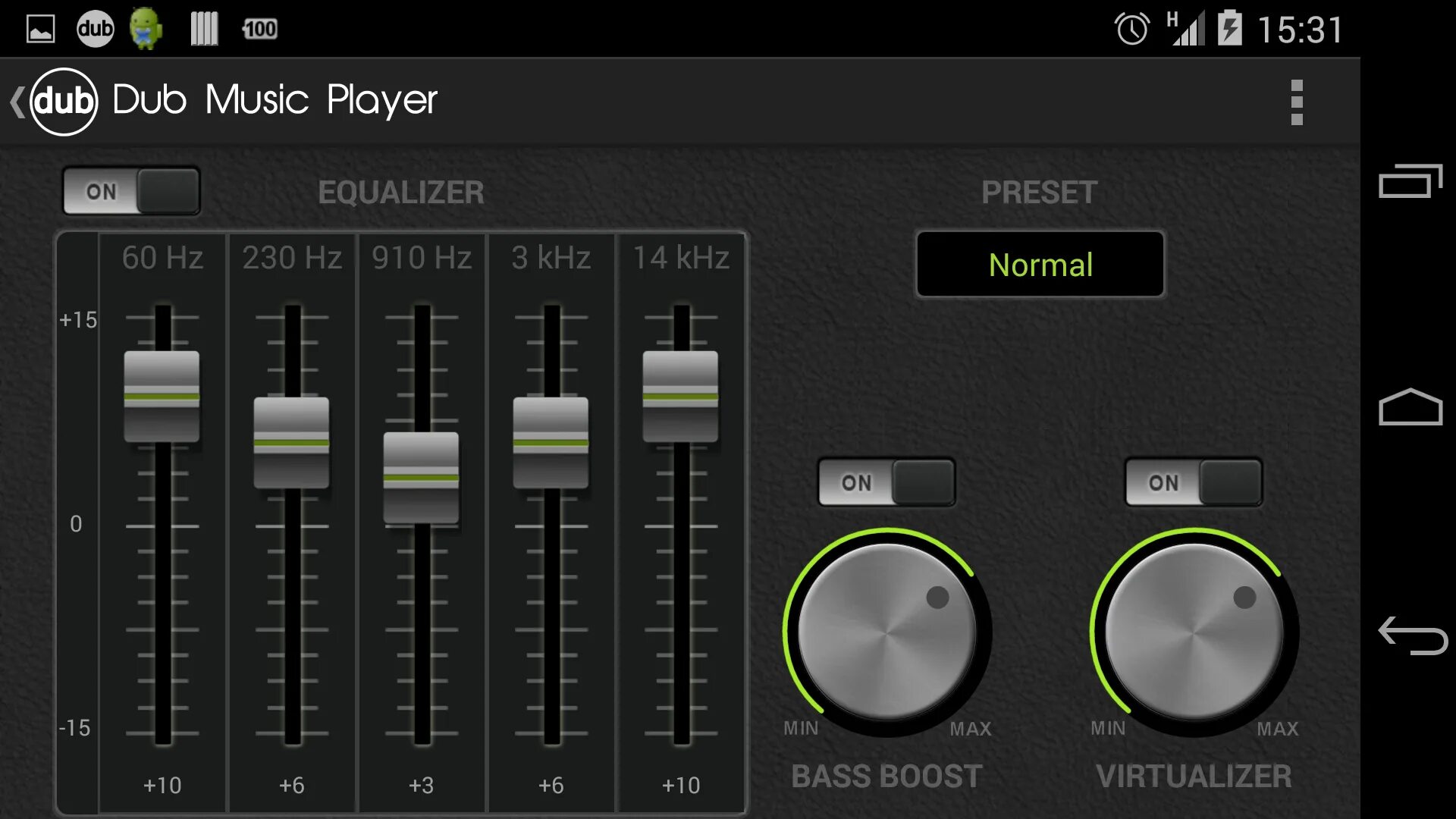Open the home navigation button
This screenshot has width=1456, height=819.
pyautogui.click(x=1411, y=407)
